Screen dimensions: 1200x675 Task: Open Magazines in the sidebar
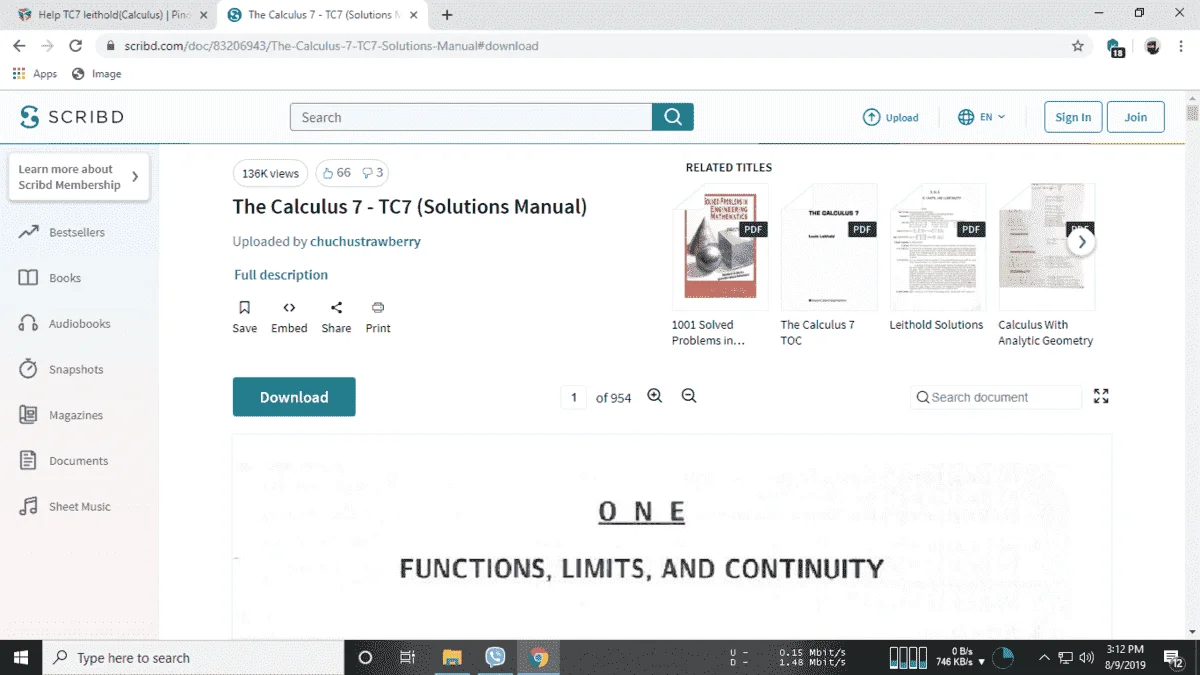pyautogui.click(x=61, y=415)
